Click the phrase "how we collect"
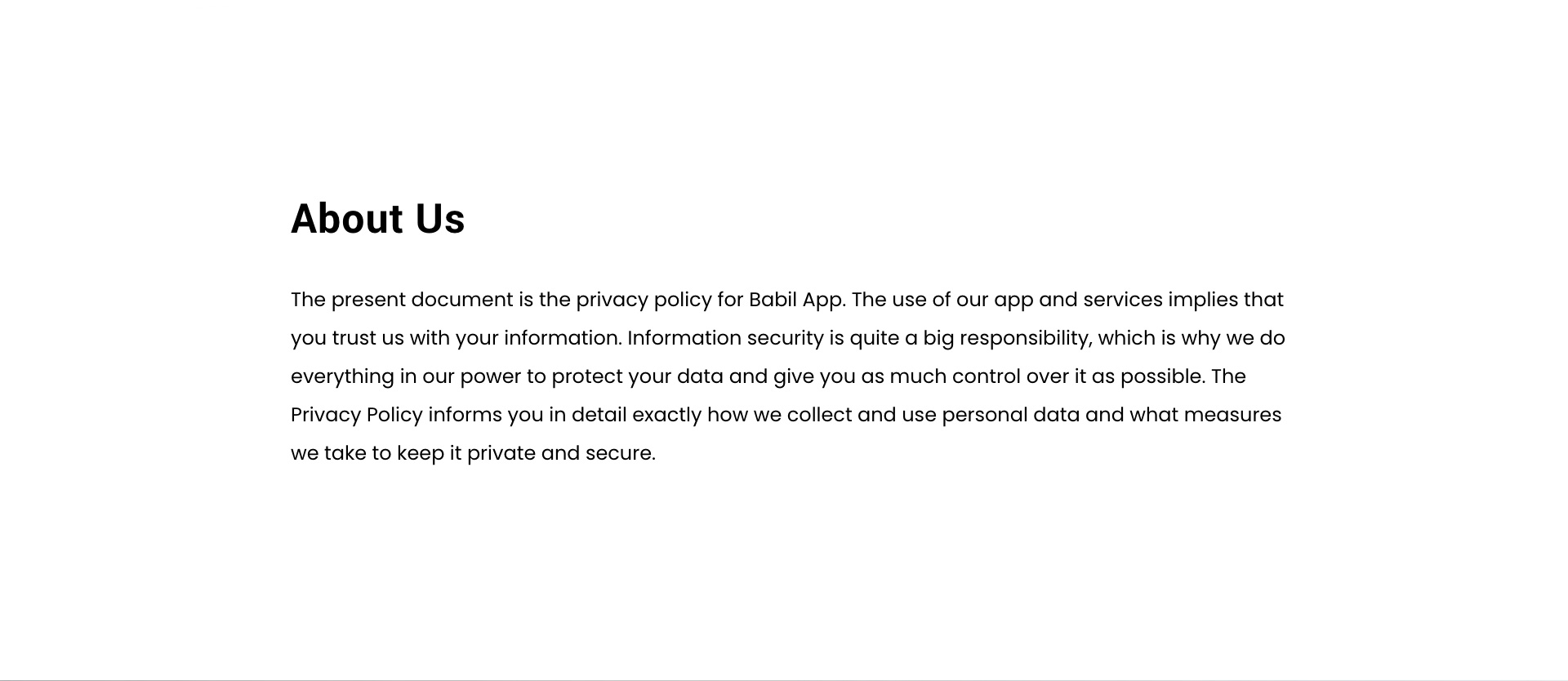 (x=780, y=415)
